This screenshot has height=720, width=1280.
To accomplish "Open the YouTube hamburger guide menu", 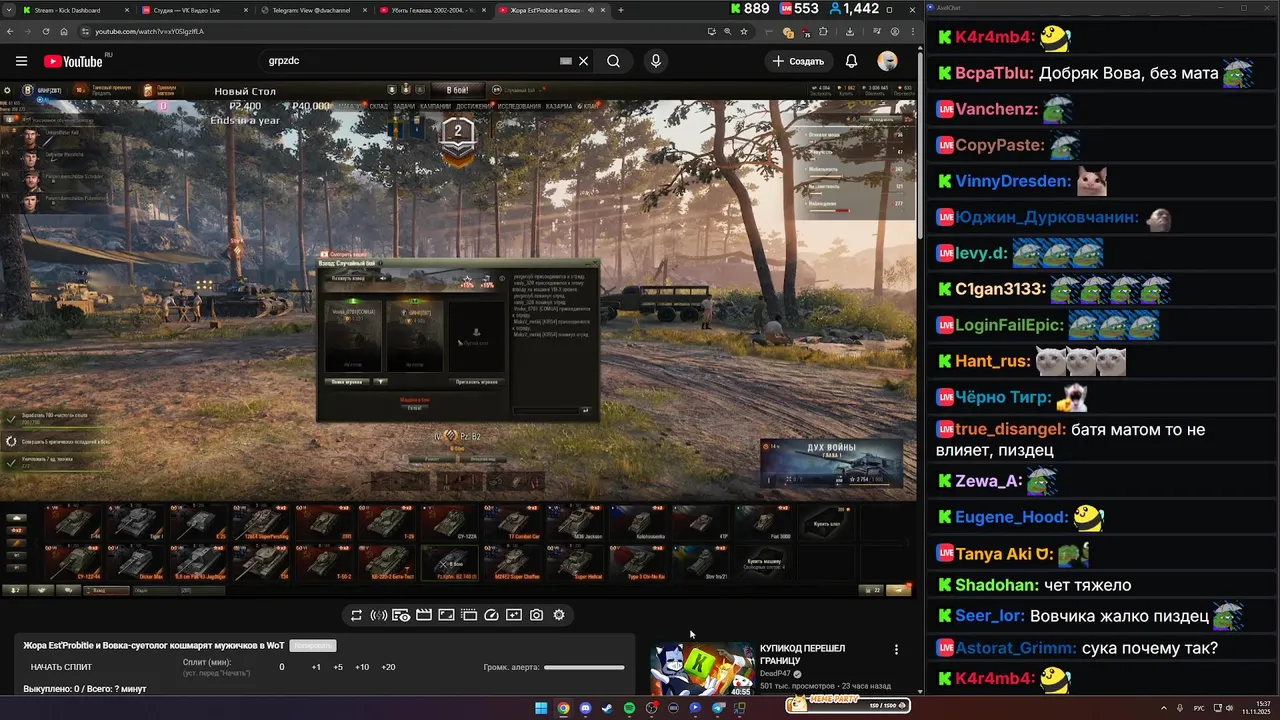I will click(21, 61).
